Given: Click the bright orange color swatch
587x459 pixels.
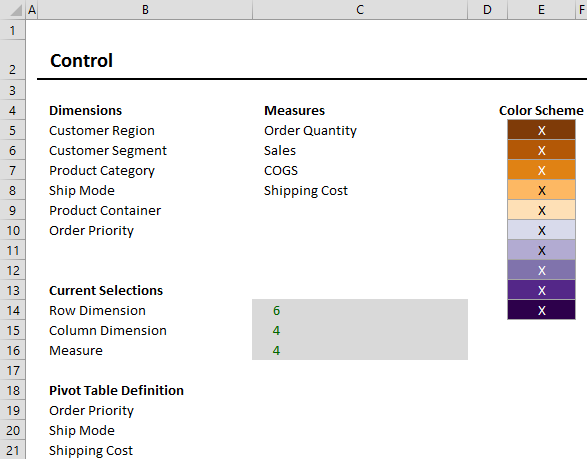Looking at the screenshot, I should [541, 170].
